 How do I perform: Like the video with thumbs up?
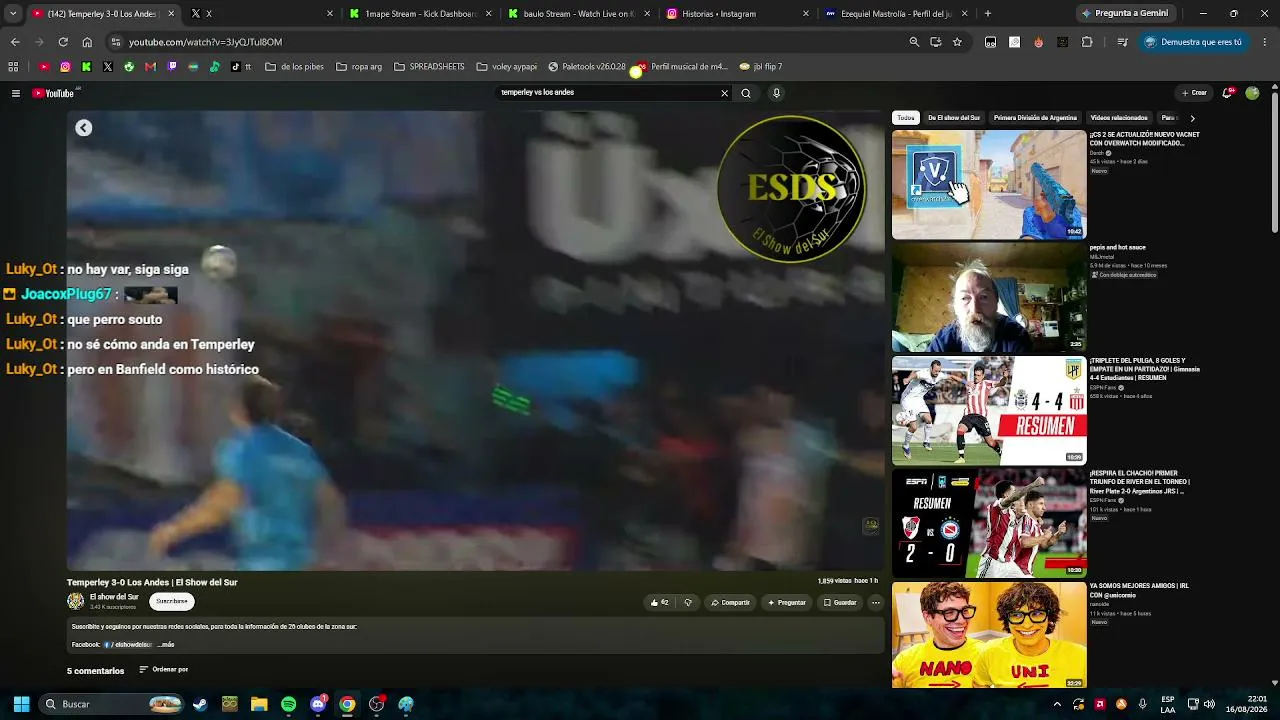[660, 602]
